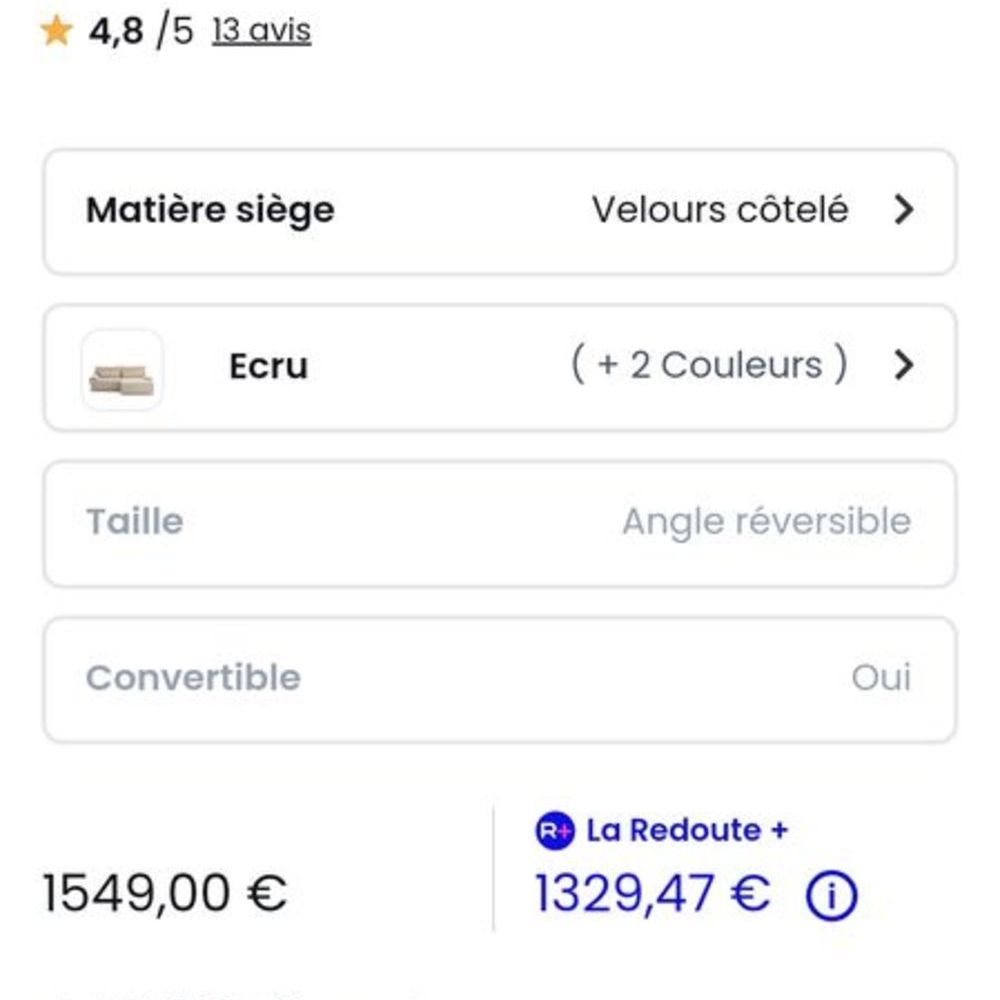
Task: Select the Angle réversible size value
Action: [767, 522]
